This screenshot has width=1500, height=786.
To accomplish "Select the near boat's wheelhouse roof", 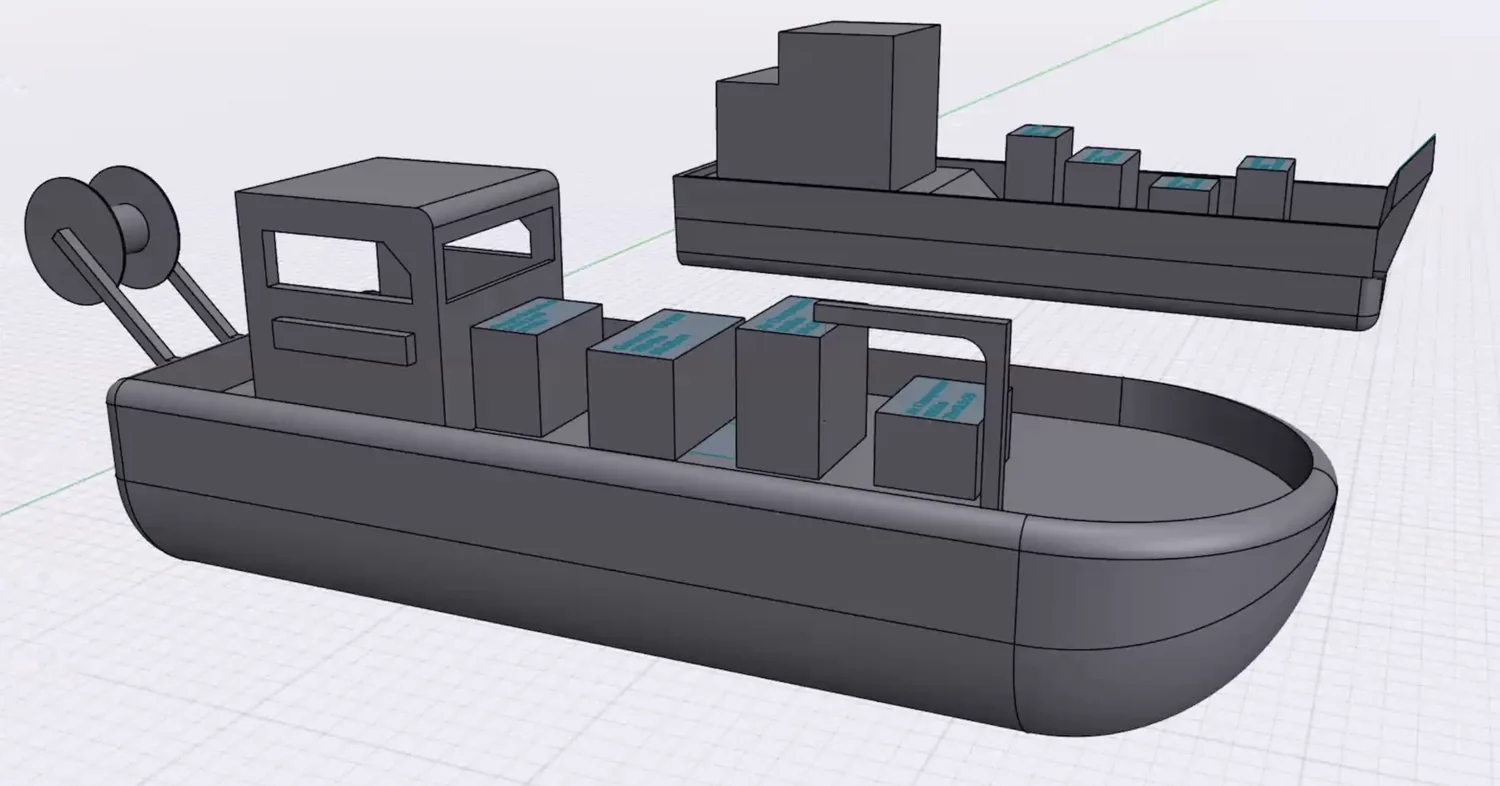I will pos(395,186).
